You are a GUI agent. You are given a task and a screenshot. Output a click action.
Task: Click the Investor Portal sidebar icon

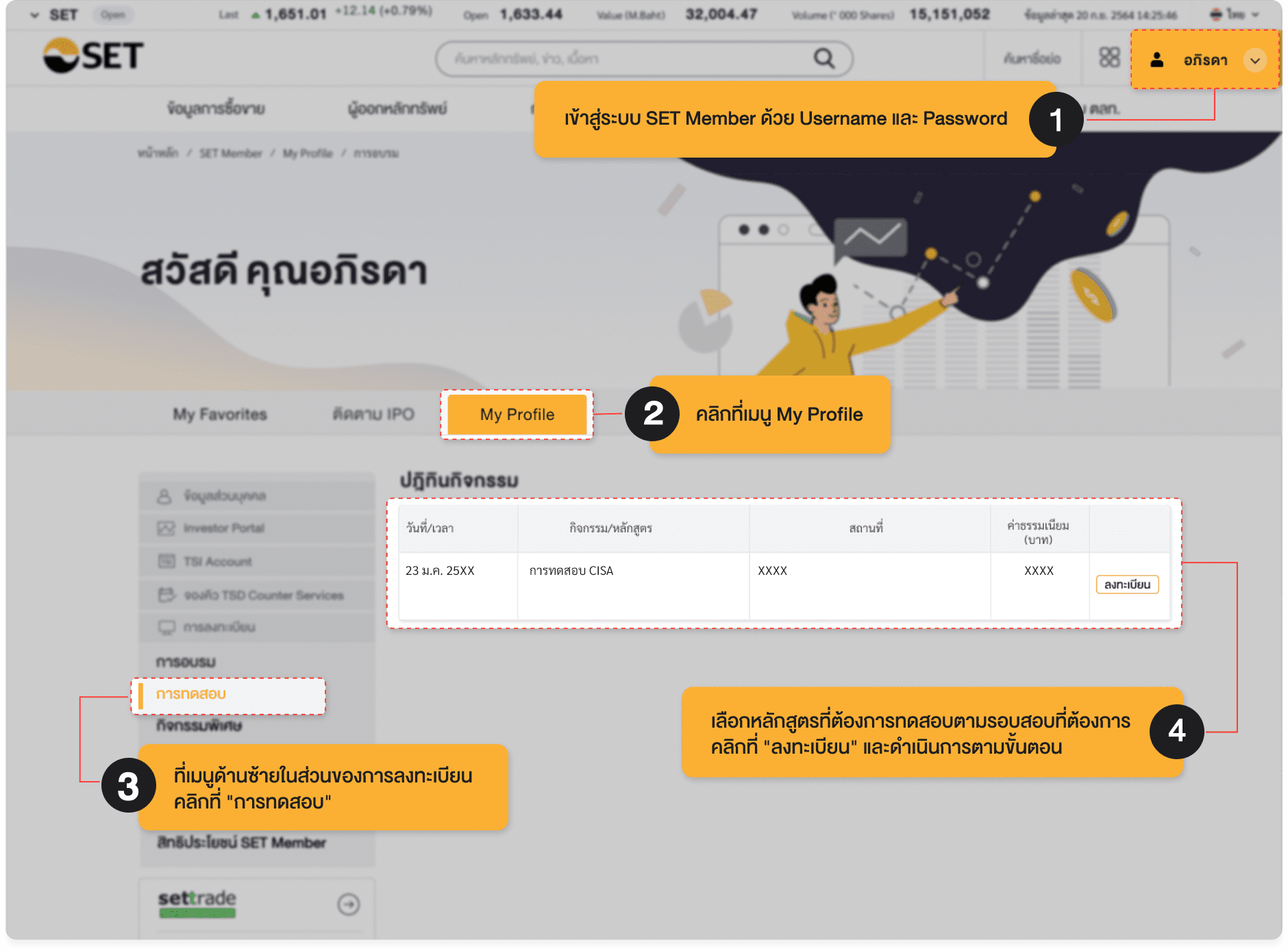click(x=166, y=528)
